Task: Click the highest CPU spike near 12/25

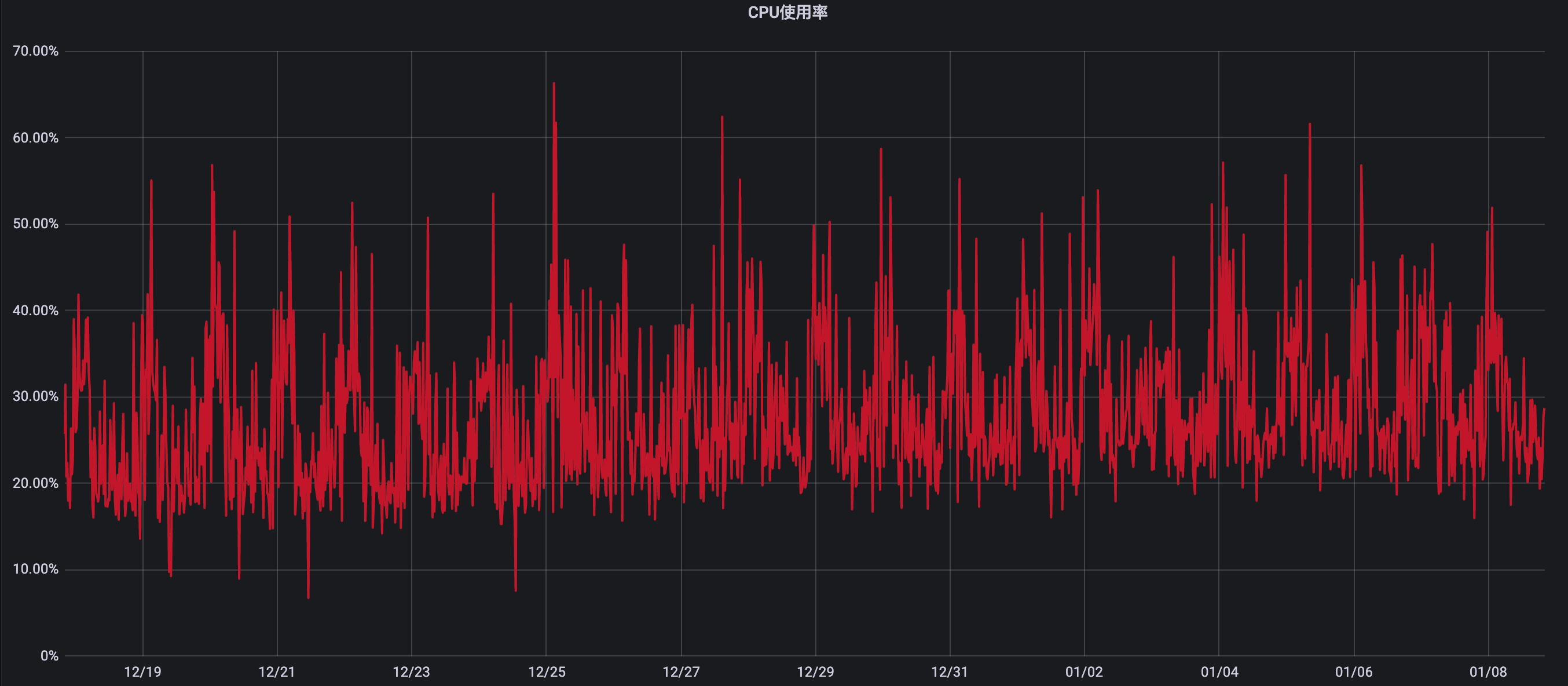Action: click(x=554, y=84)
